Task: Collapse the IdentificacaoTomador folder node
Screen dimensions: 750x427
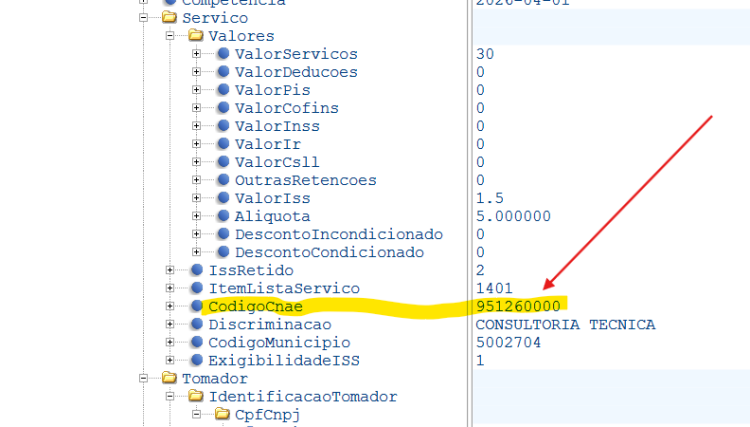Action: click(170, 396)
